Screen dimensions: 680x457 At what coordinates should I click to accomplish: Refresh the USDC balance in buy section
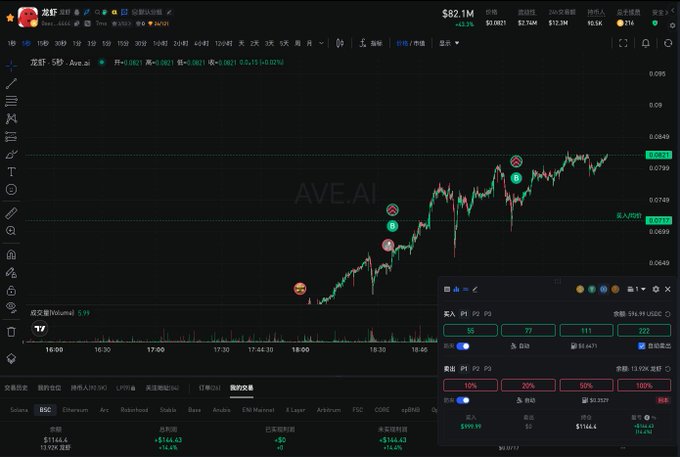click(x=668, y=314)
